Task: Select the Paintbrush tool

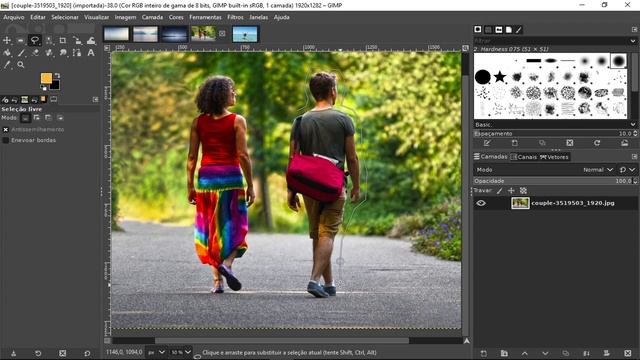Action: [x=21, y=53]
